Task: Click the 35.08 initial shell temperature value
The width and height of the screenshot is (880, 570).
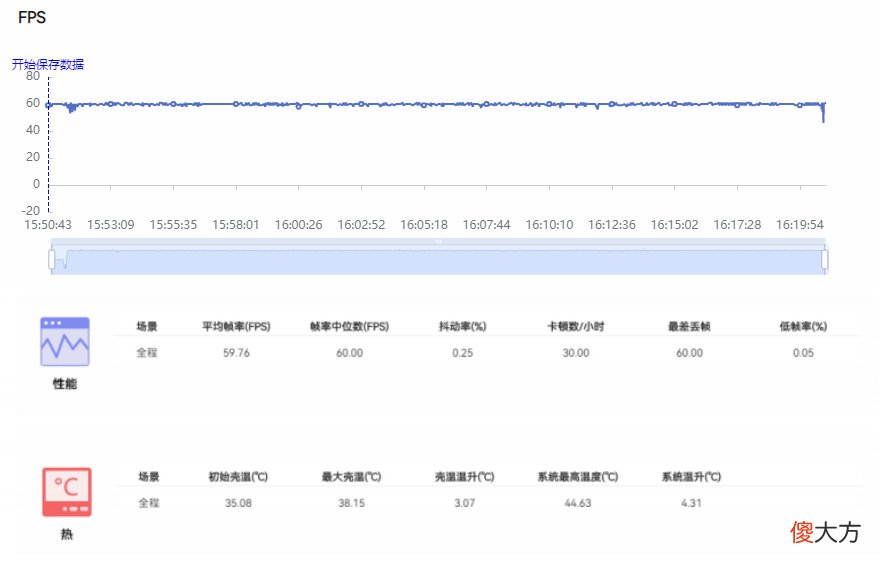Action: (238, 503)
